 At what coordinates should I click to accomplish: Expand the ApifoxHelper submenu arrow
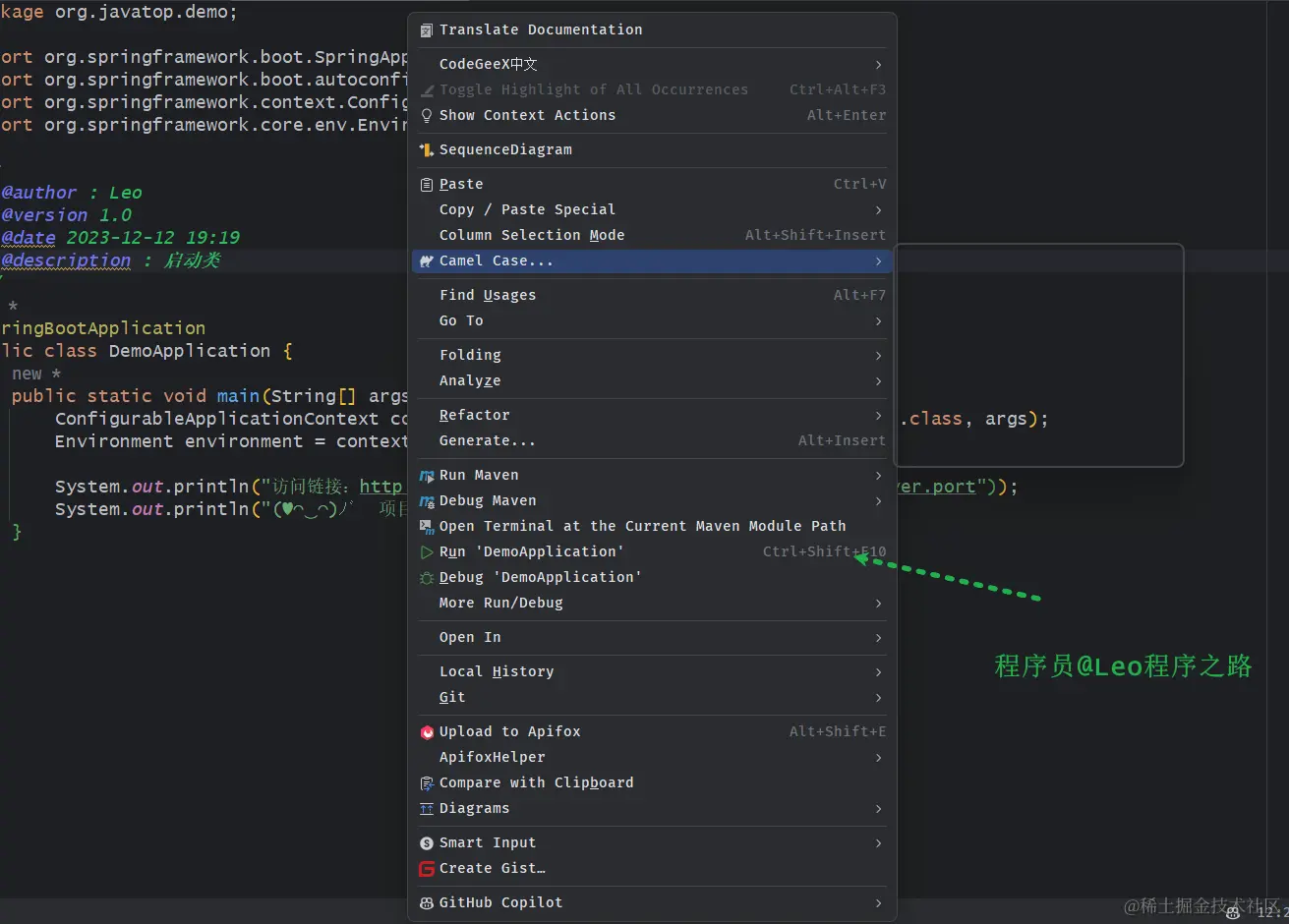pyautogui.click(x=878, y=757)
